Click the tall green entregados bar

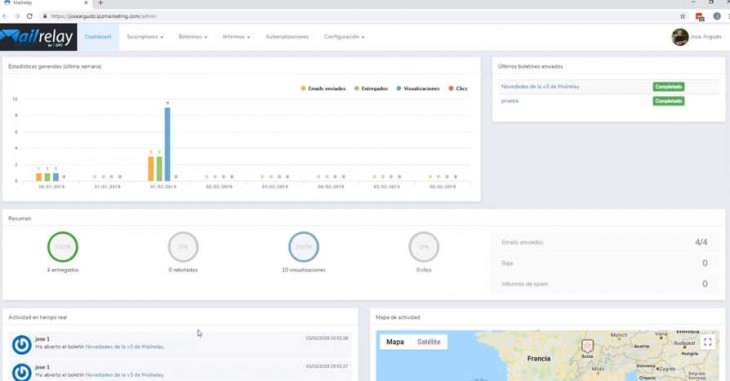(x=159, y=169)
